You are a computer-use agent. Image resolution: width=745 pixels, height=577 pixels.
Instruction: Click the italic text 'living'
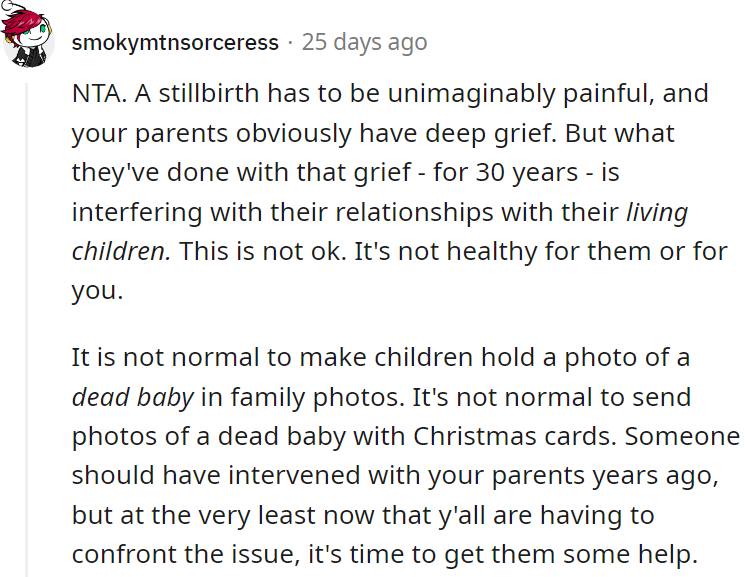pyautogui.click(x=657, y=212)
